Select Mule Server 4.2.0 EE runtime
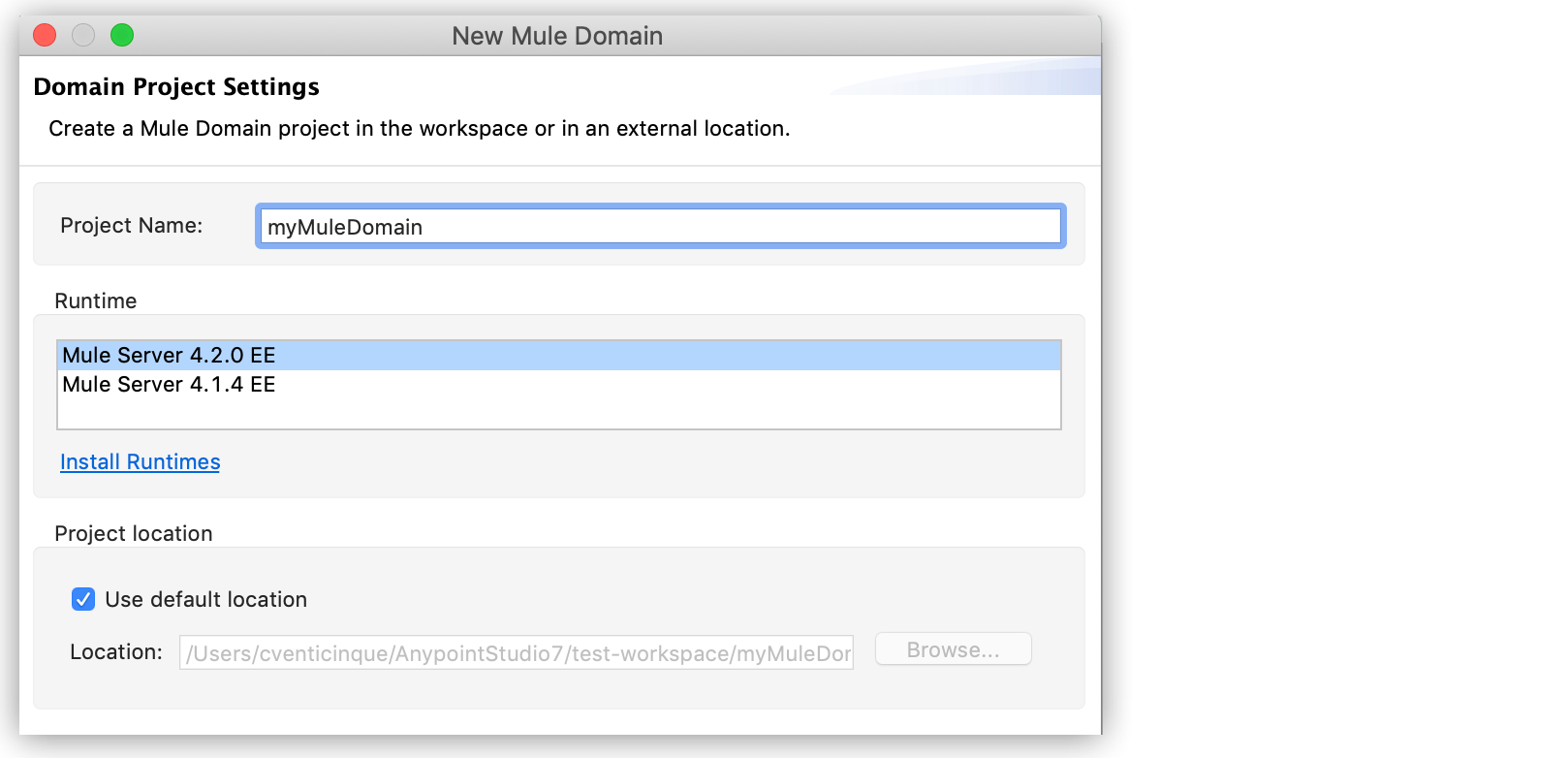The height and width of the screenshot is (758, 1568). pyautogui.click(x=170, y=356)
